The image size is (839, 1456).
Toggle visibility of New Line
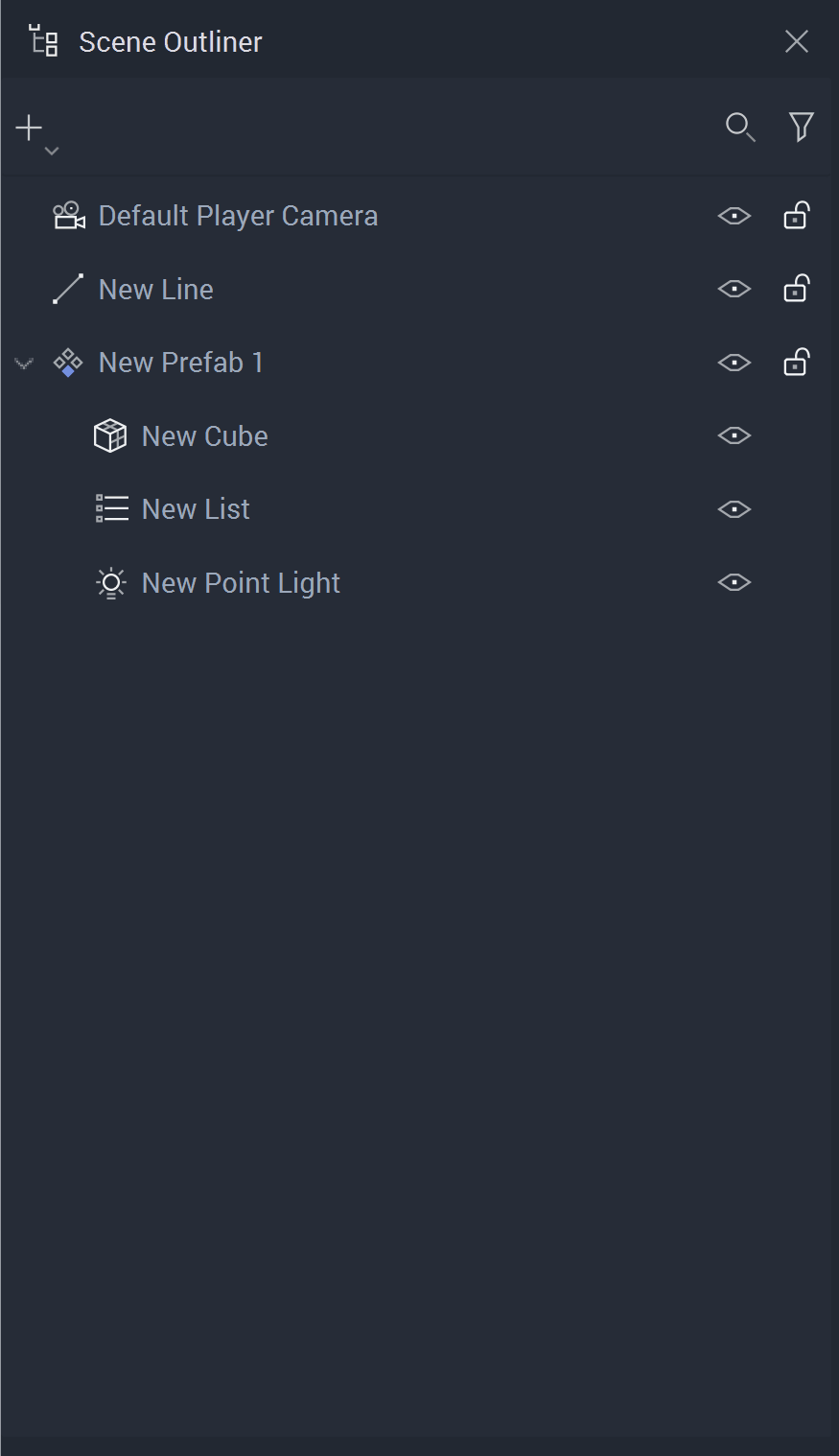point(734,289)
